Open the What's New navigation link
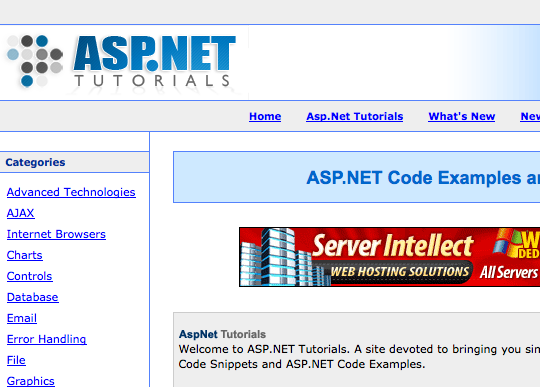 point(461,116)
